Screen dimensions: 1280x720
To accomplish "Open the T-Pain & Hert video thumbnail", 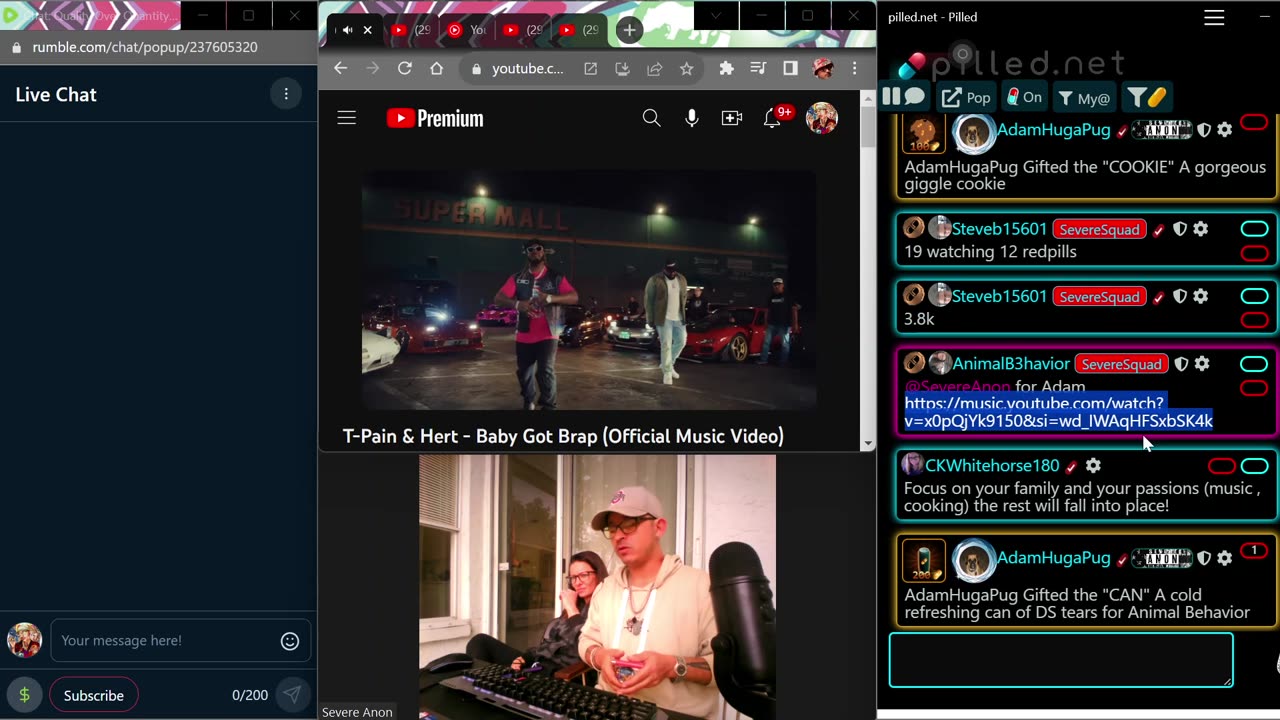I will pyautogui.click(x=589, y=290).
